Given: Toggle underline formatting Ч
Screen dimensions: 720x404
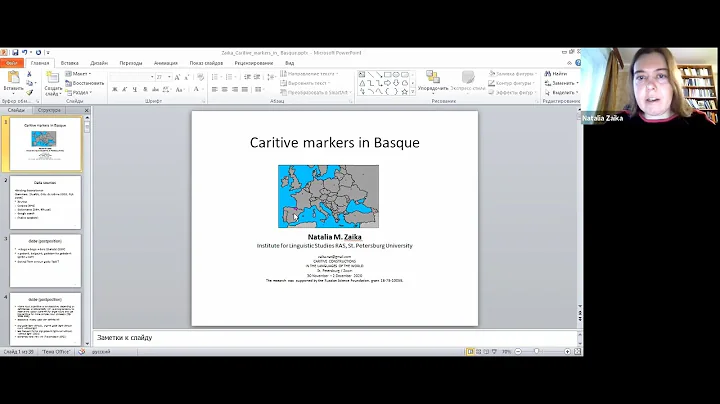Looking at the screenshot, I should [x=135, y=90].
